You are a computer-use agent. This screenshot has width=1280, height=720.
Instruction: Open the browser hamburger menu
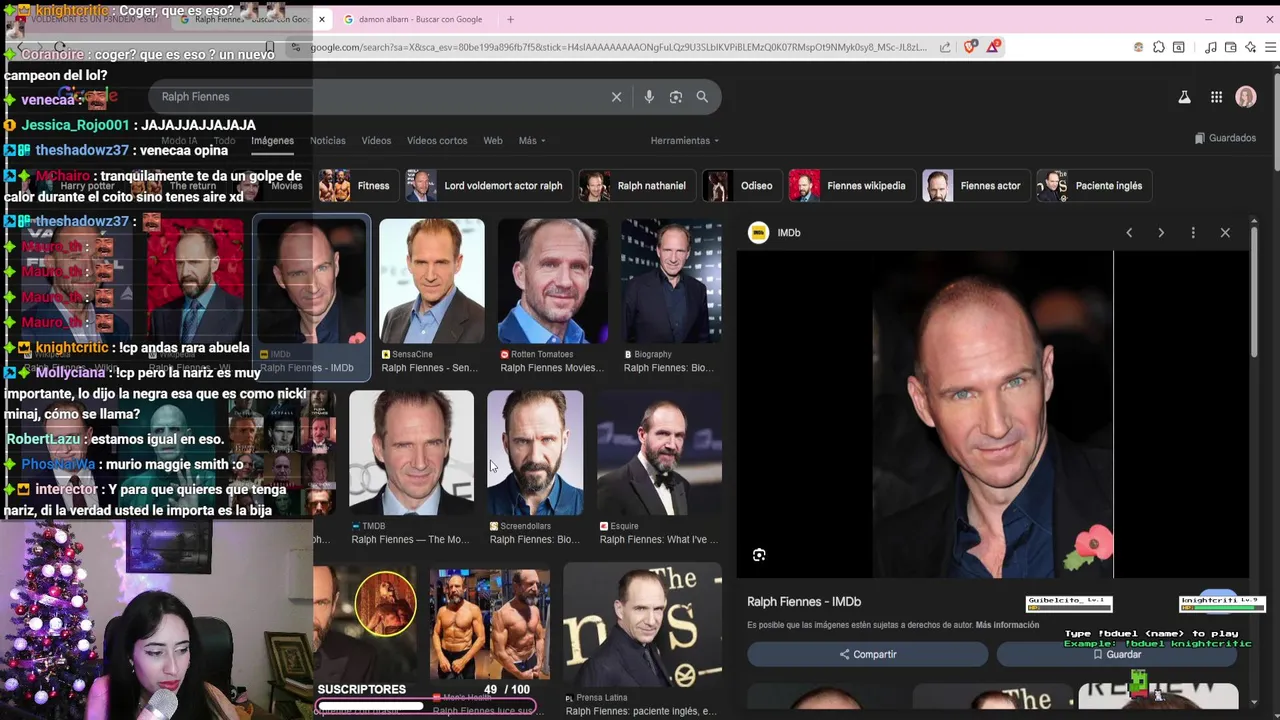(x=1271, y=47)
